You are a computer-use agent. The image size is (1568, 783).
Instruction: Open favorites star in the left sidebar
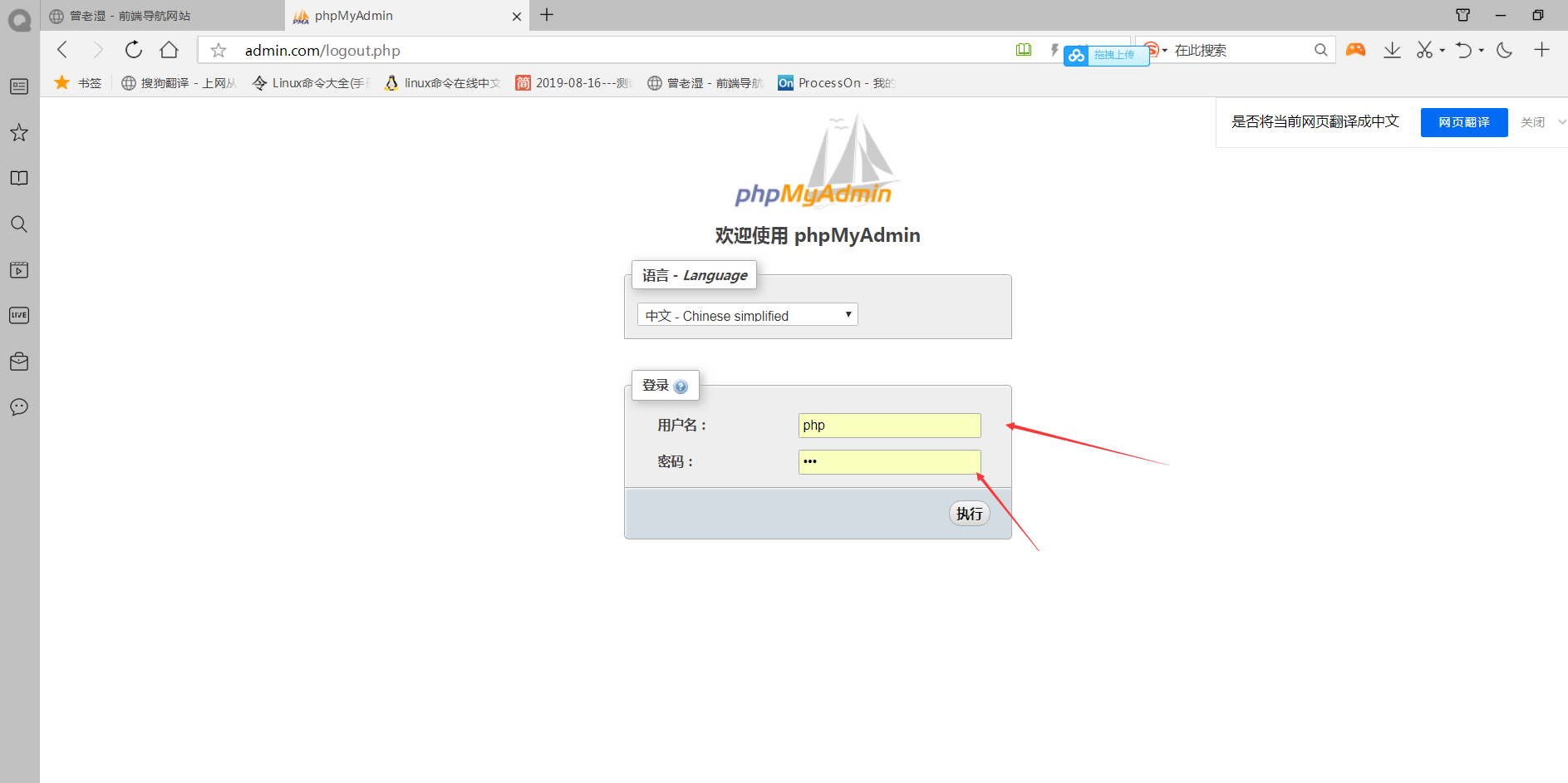[x=19, y=132]
